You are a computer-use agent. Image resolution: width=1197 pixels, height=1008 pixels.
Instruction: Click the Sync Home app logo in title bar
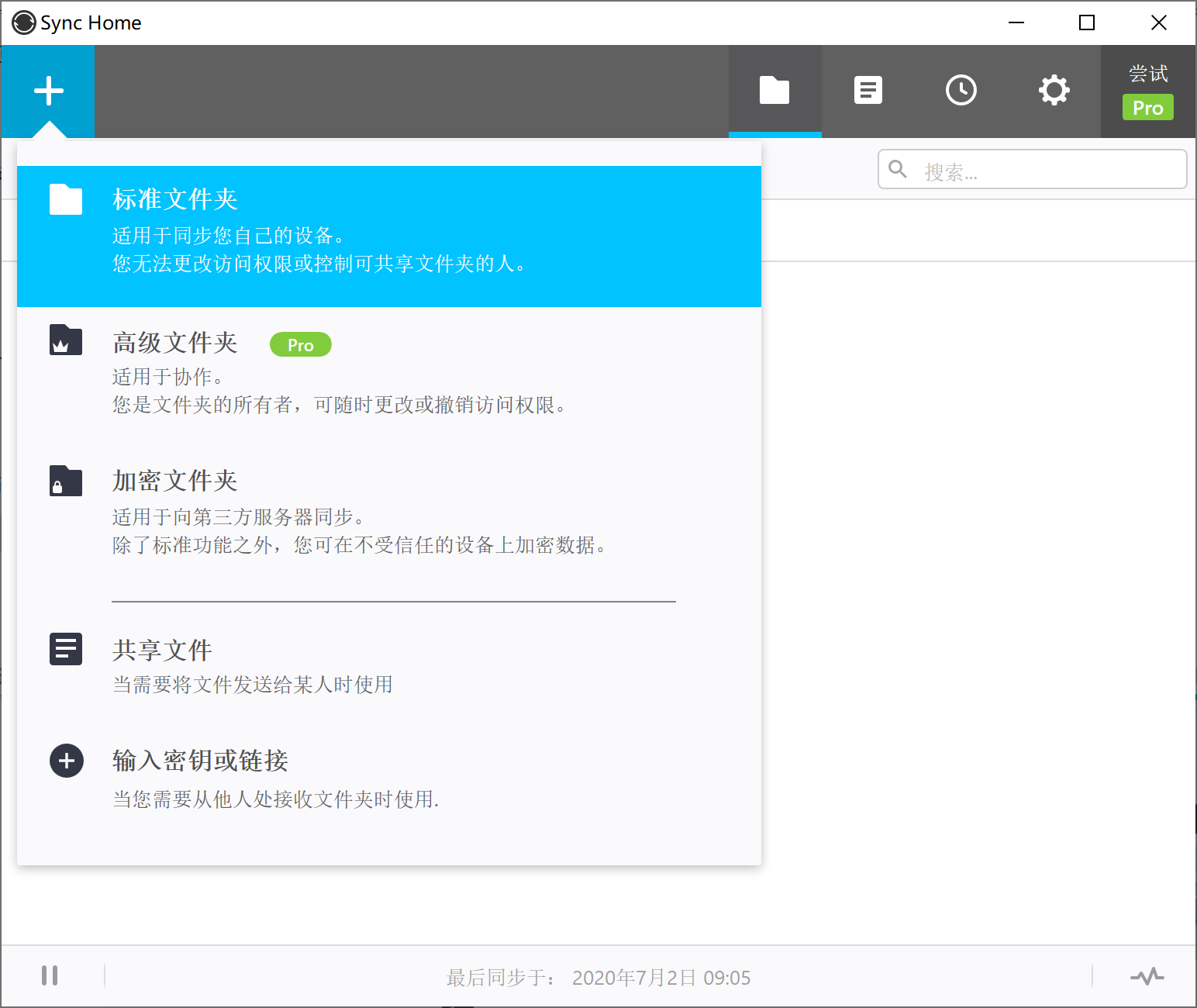pyautogui.click(x=24, y=22)
